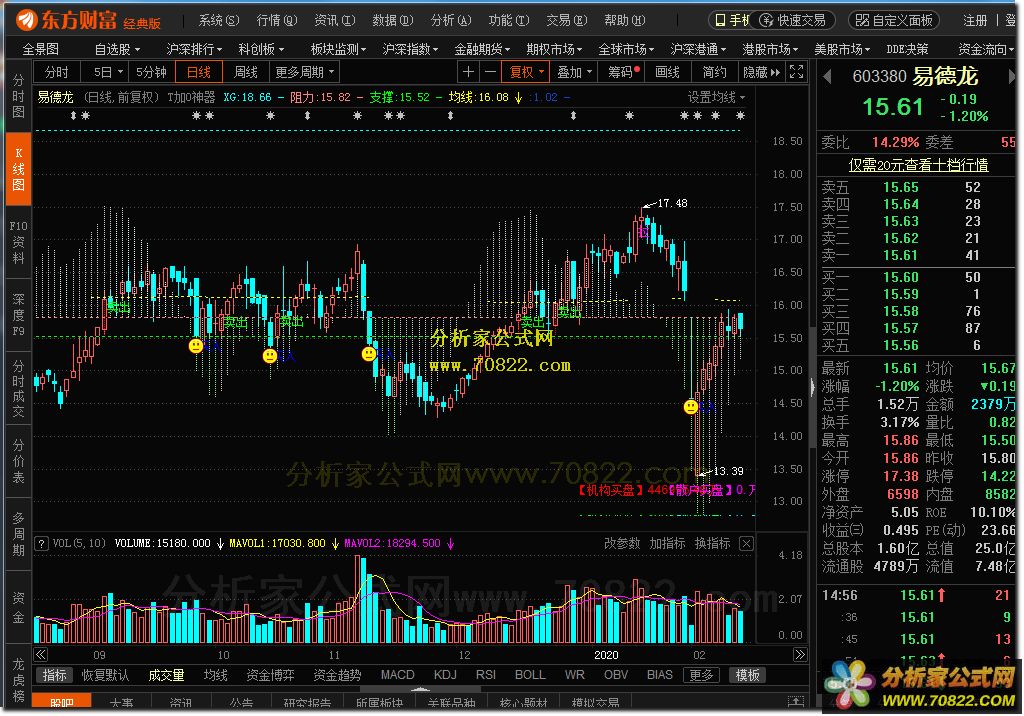Click the 注册 register link
Image resolution: width=1024 pixels, height=716 pixels.
coord(975,21)
